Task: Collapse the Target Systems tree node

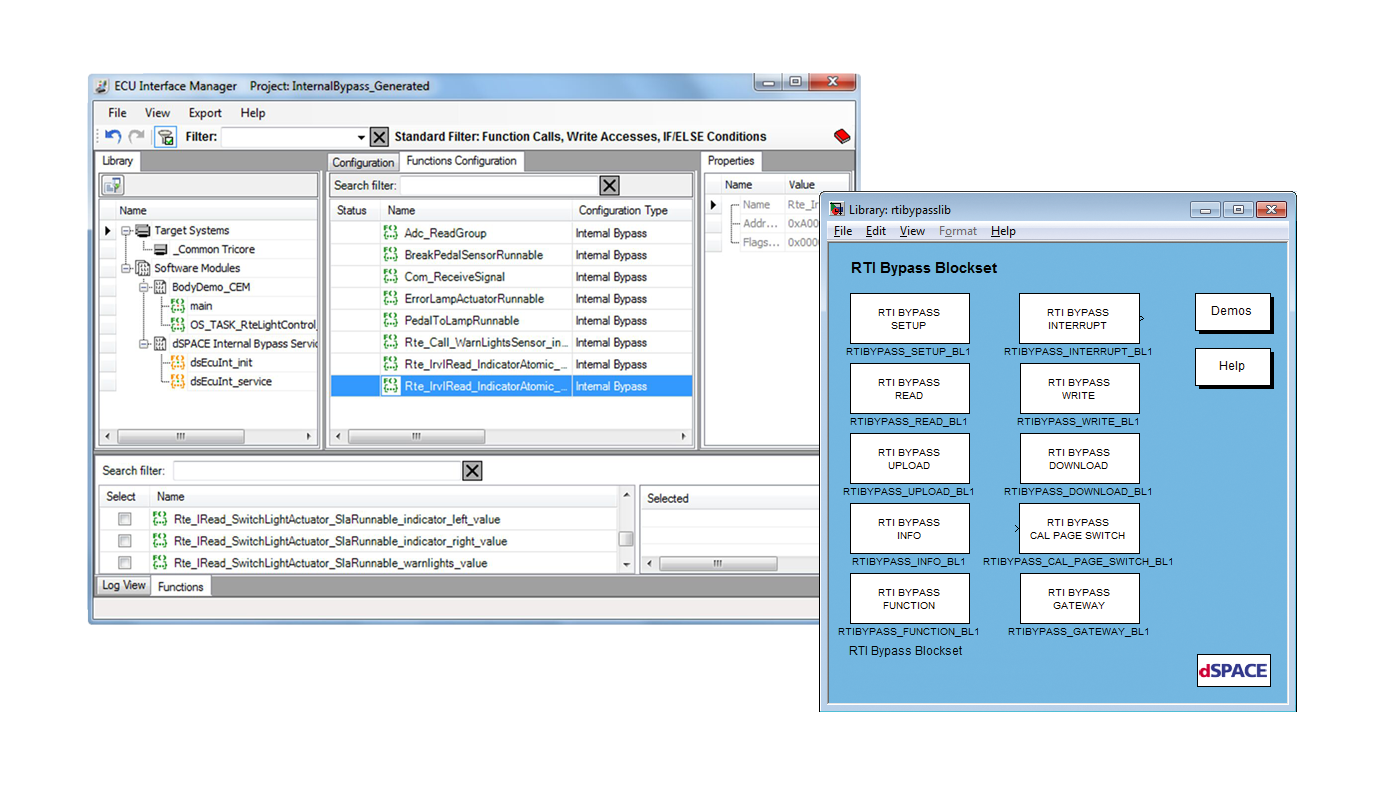Action: (127, 231)
